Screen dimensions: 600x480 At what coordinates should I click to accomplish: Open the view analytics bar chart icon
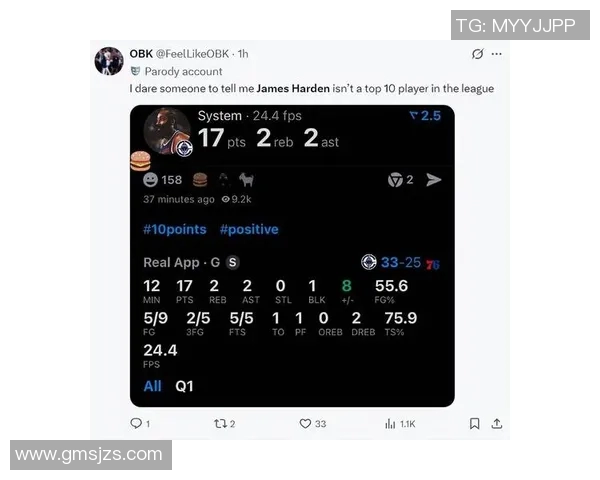390,423
